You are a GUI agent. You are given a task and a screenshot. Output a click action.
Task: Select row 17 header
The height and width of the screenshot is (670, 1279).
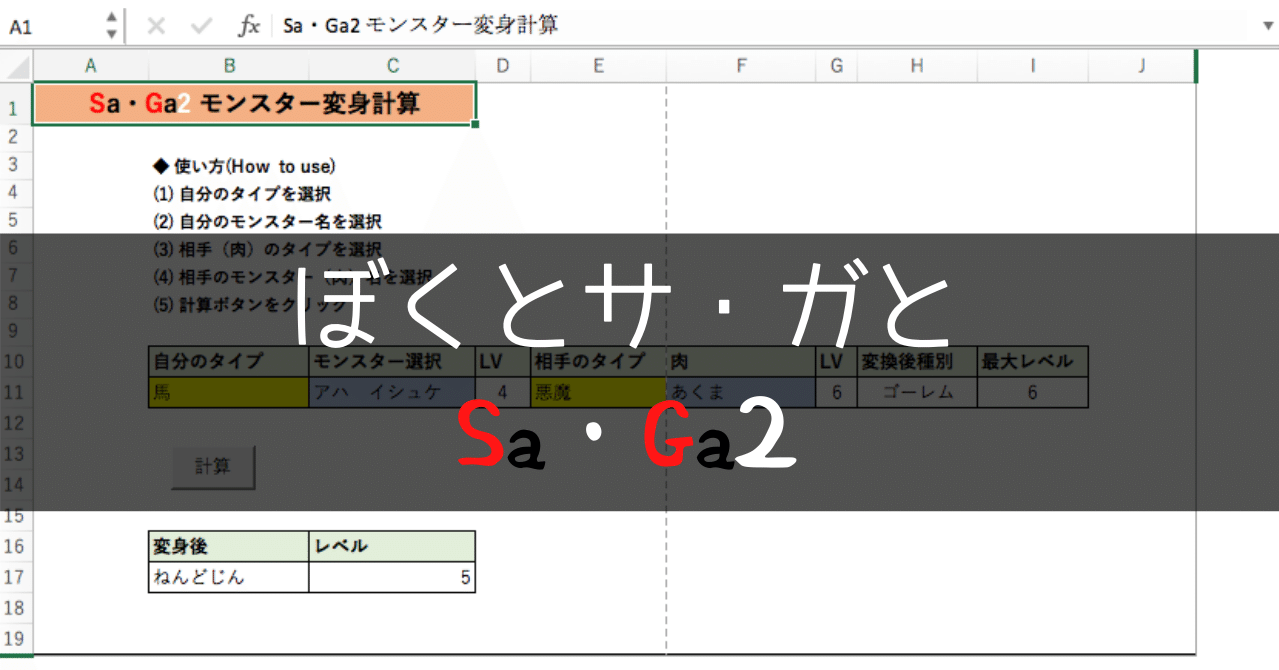pyautogui.click(x=14, y=577)
